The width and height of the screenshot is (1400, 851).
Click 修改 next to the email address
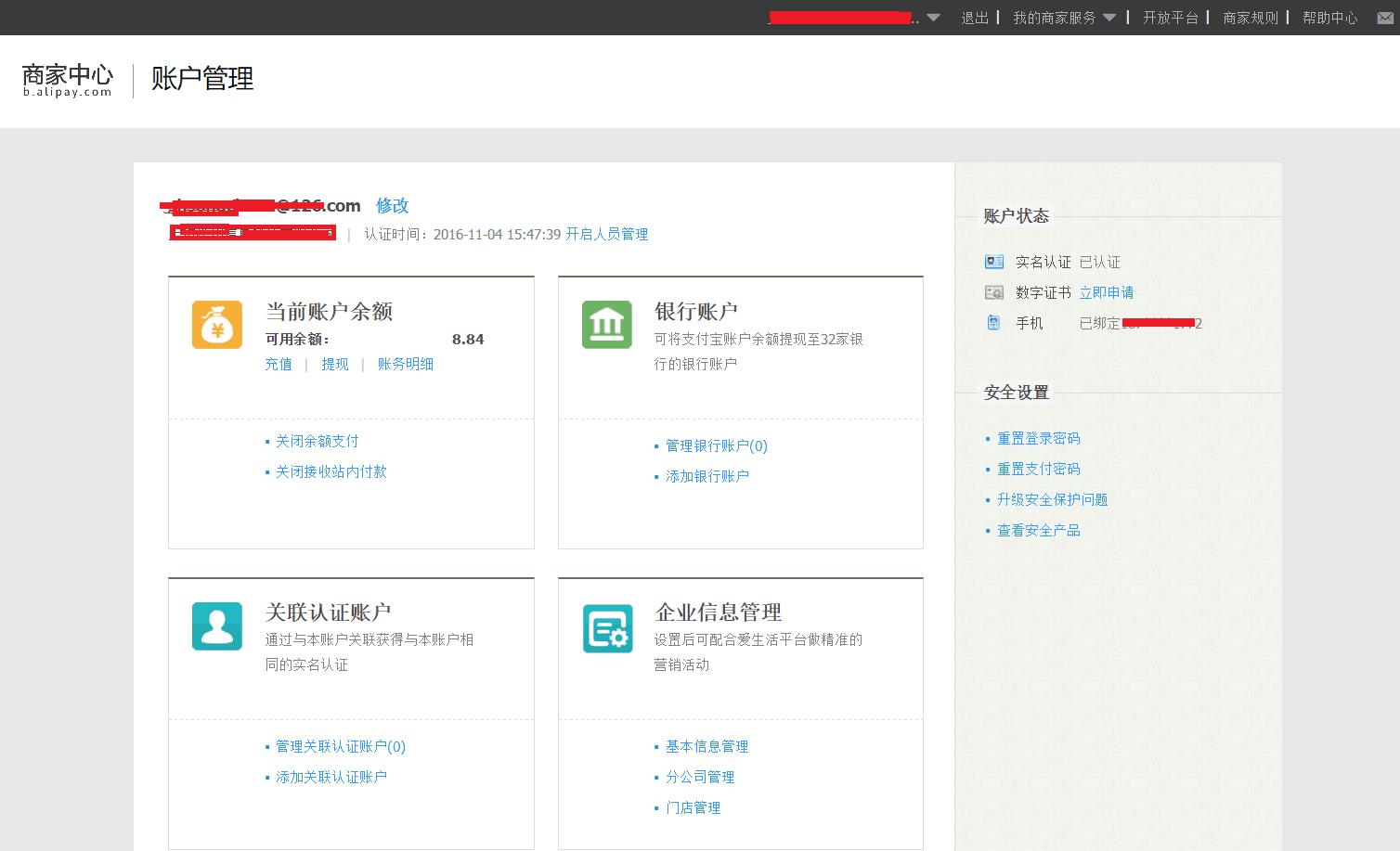[x=392, y=205]
